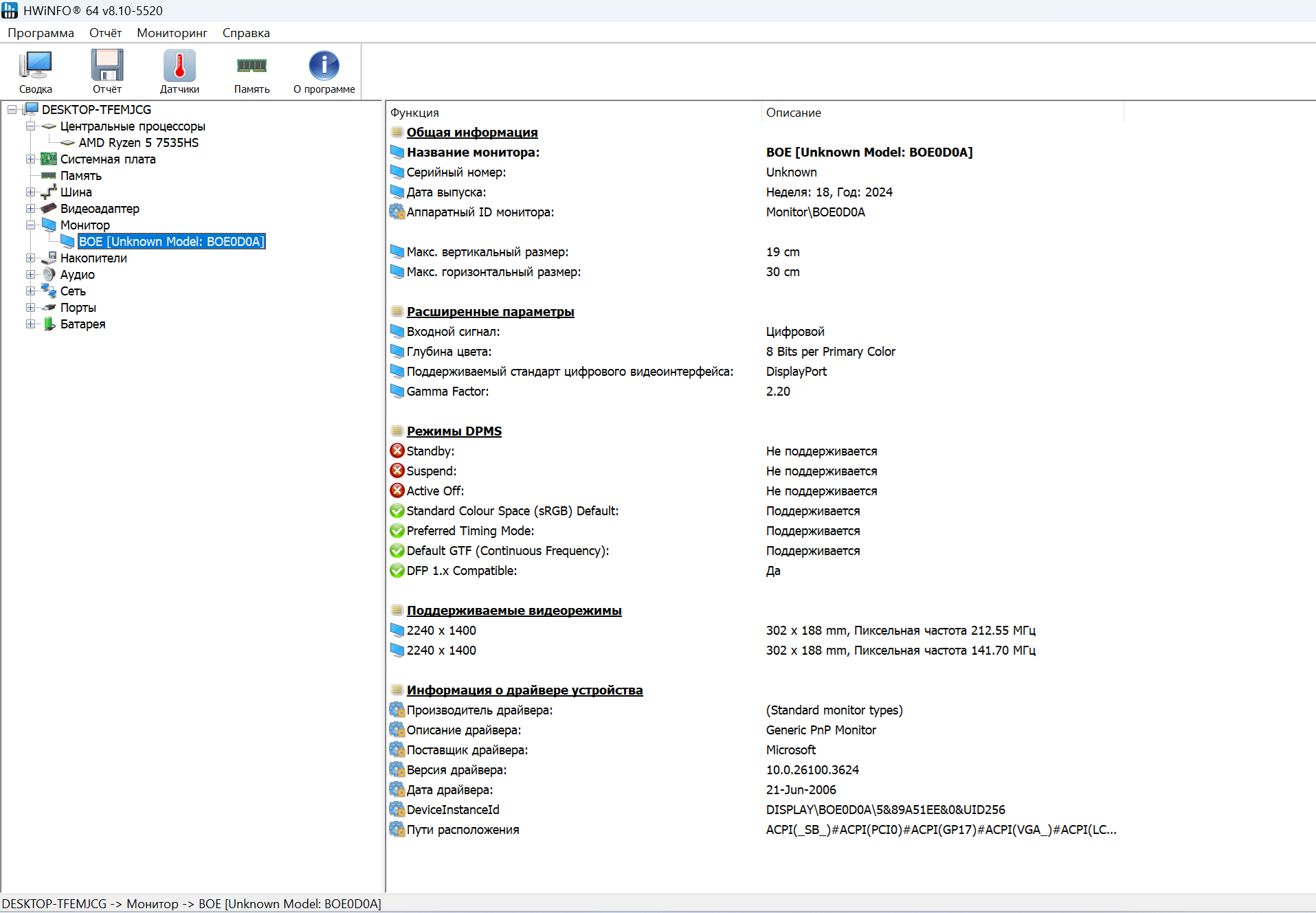Click the DESKTOP-TFEMJCG computer icon
This screenshot has height=913, width=1316.
[x=31, y=110]
